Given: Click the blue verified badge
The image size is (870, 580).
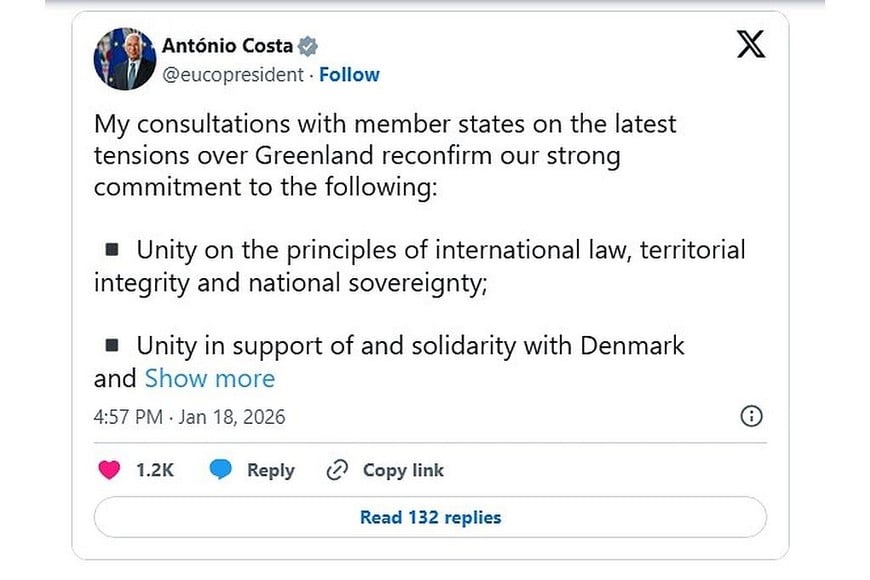Looking at the screenshot, I should 309,45.
